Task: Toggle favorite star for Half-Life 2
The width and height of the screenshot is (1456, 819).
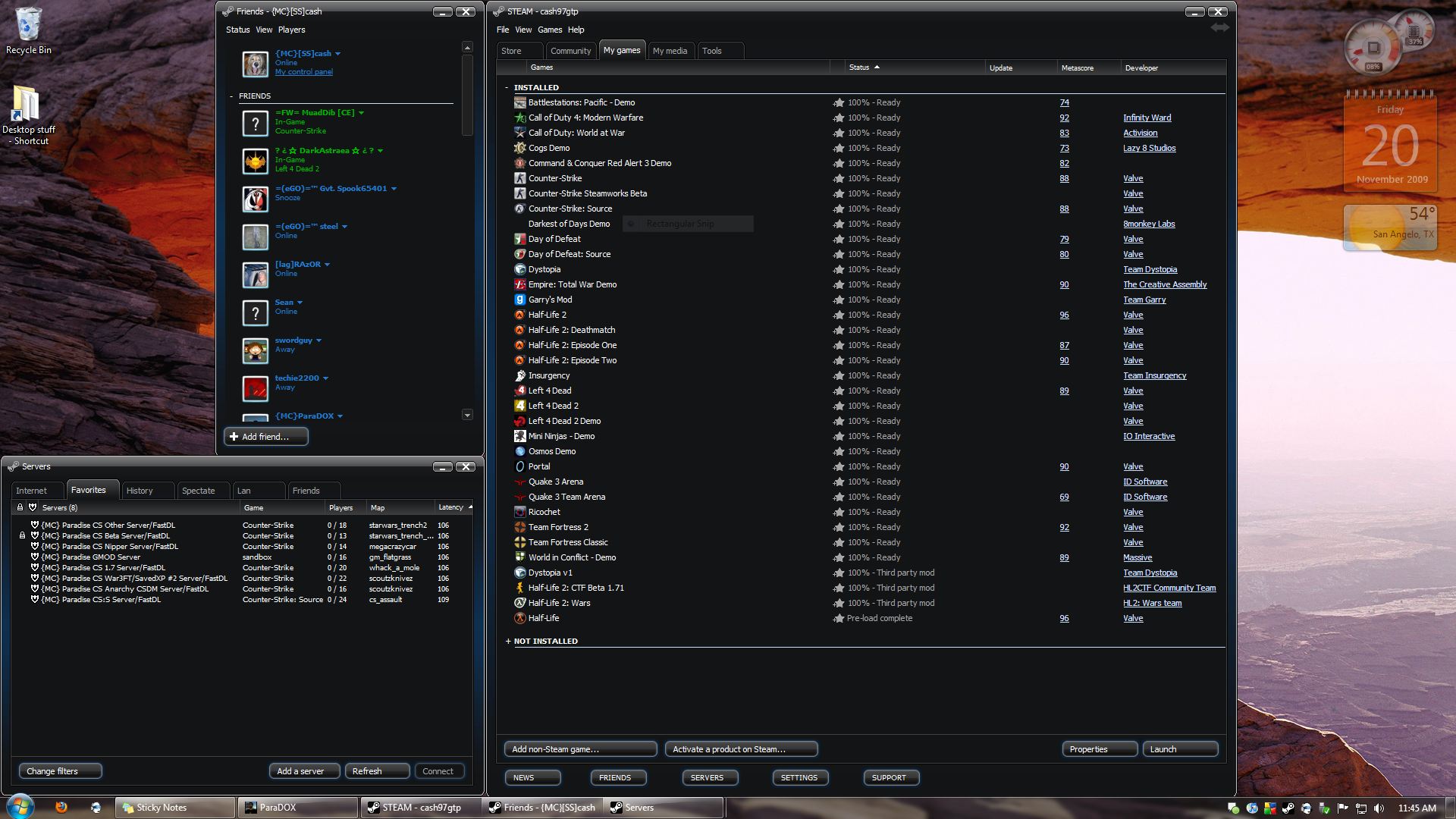Action: pyautogui.click(x=839, y=315)
